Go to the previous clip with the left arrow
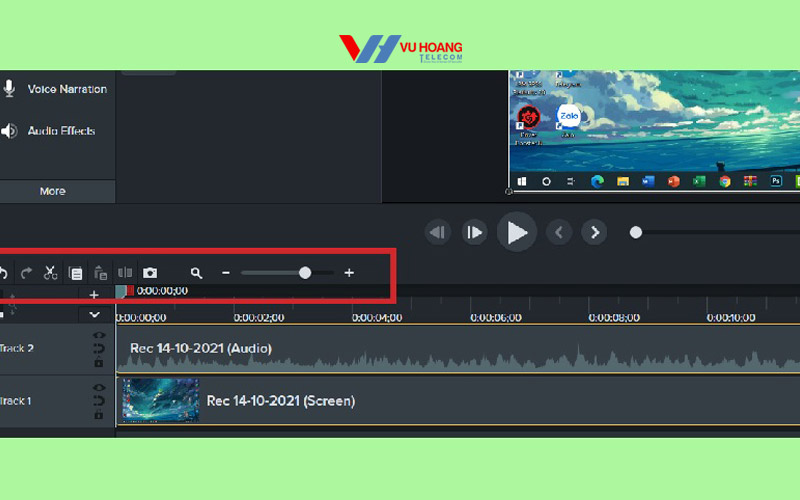Image resolution: width=800 pixels, height=500 pixels. click(559, 233)
